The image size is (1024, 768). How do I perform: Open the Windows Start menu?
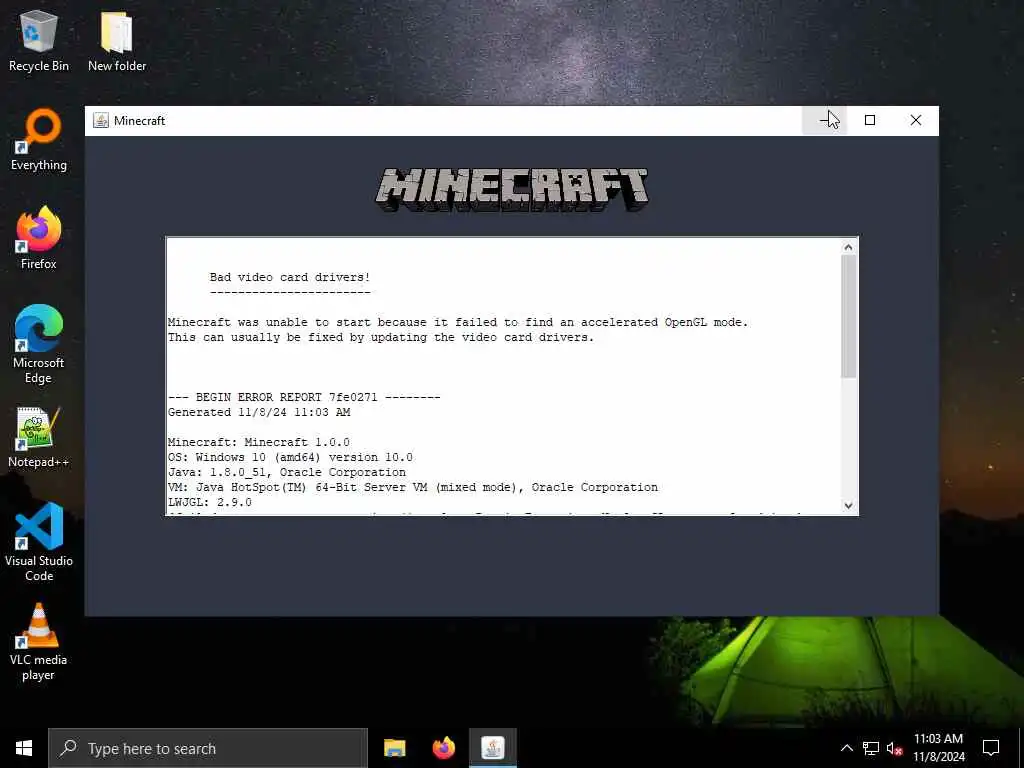[x=24, y=748]
